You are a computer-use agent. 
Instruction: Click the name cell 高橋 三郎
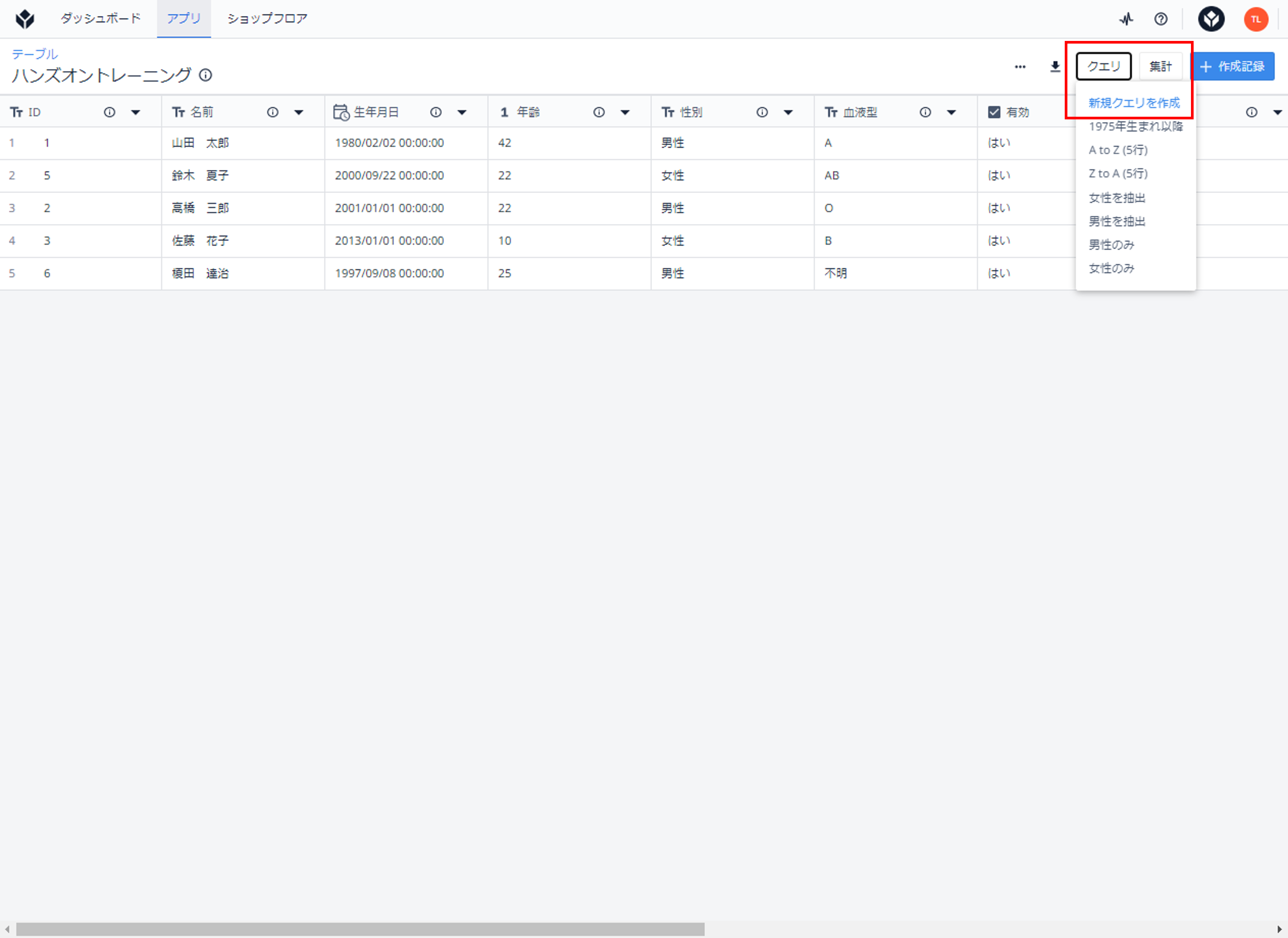[x=243, y=208]
